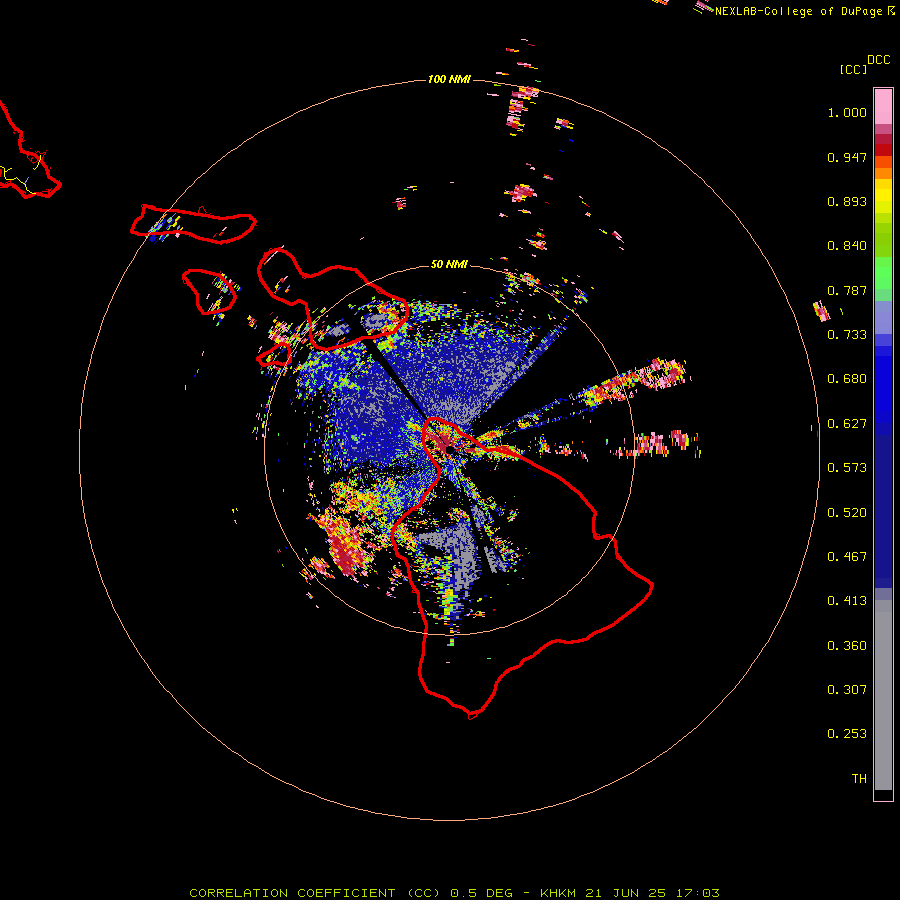Click the 0.467 legend value
900x900 pixels.
pos(847,557)
